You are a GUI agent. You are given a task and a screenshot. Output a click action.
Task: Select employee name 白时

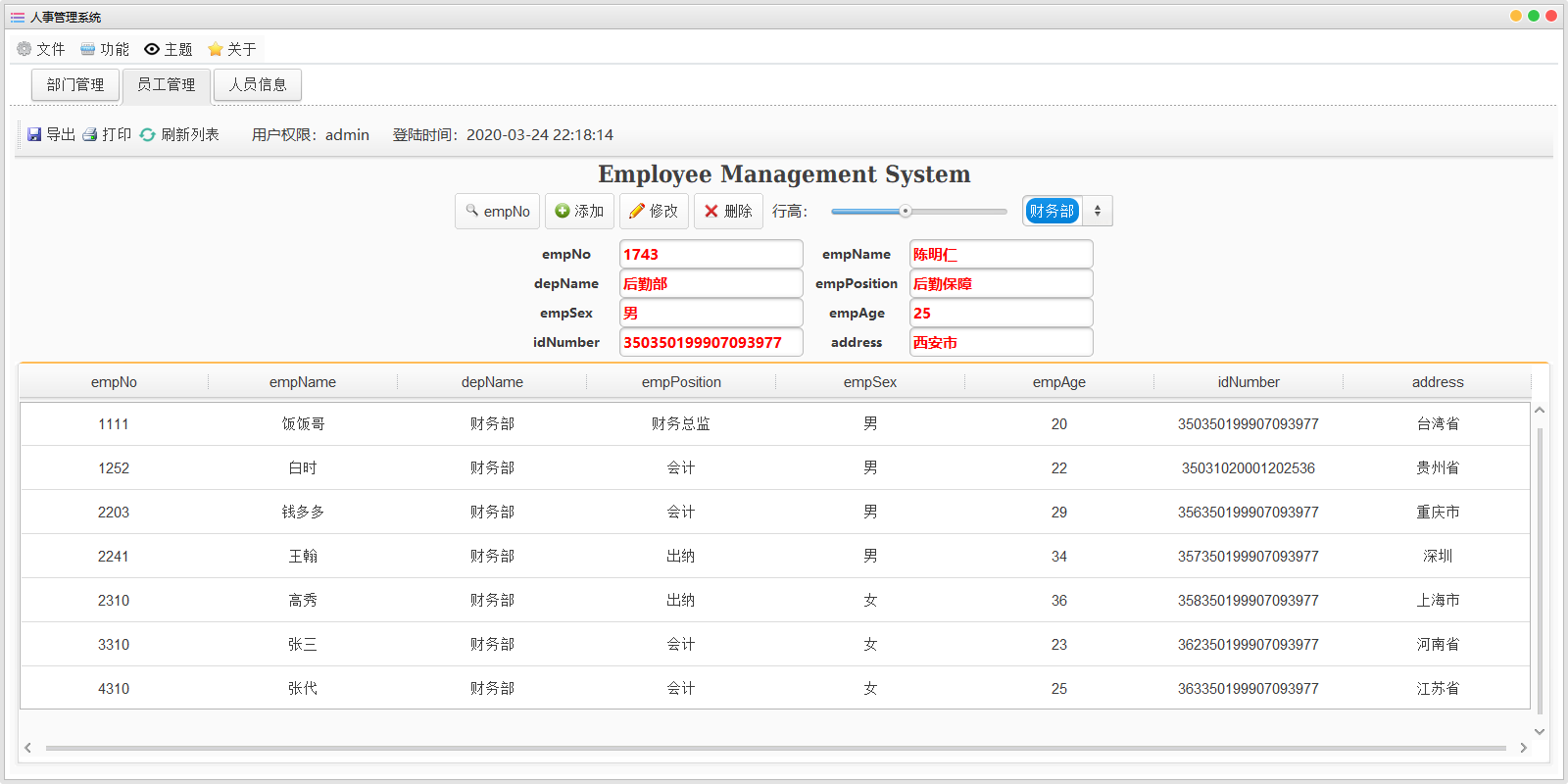tap(303, 468)
